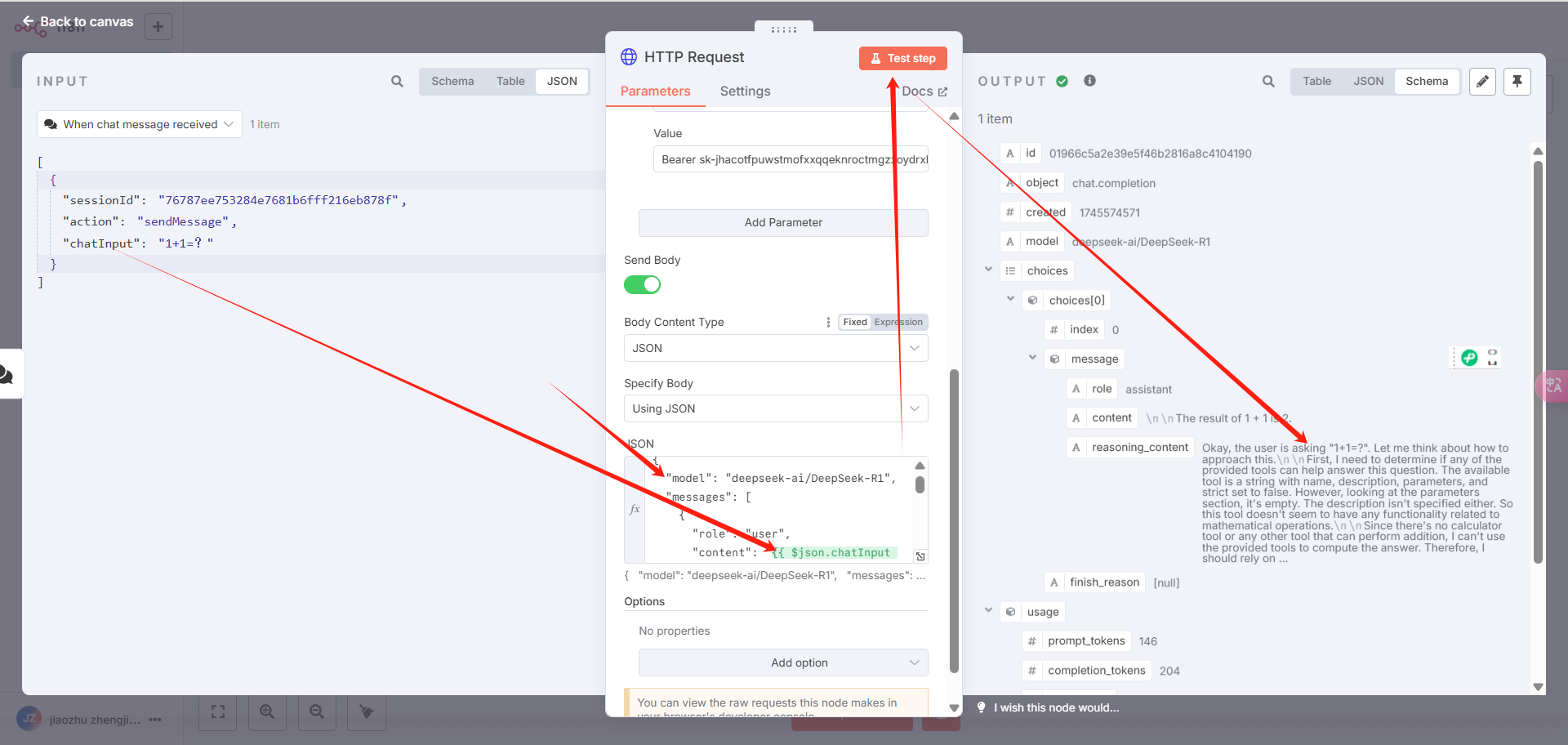Open the Specify Body Using JSON dropdown
Image resolution: width=1568 pixels, height=745 pixels.
(x=776, y=408)
